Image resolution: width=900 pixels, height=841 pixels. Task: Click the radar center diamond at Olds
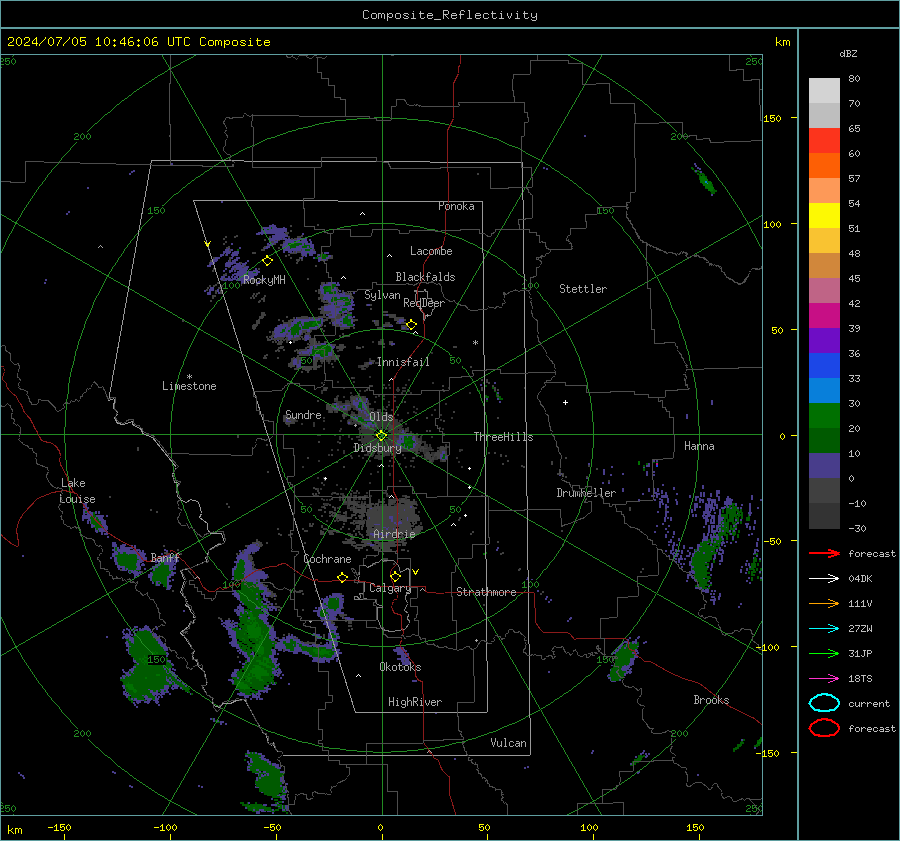click(381, 436)
